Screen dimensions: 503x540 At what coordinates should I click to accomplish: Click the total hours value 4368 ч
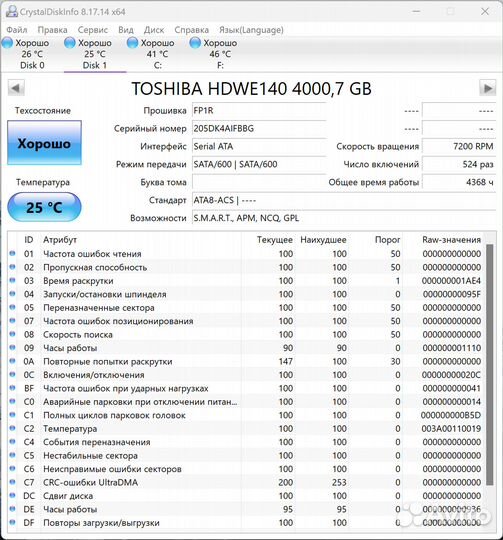point(459,183)
